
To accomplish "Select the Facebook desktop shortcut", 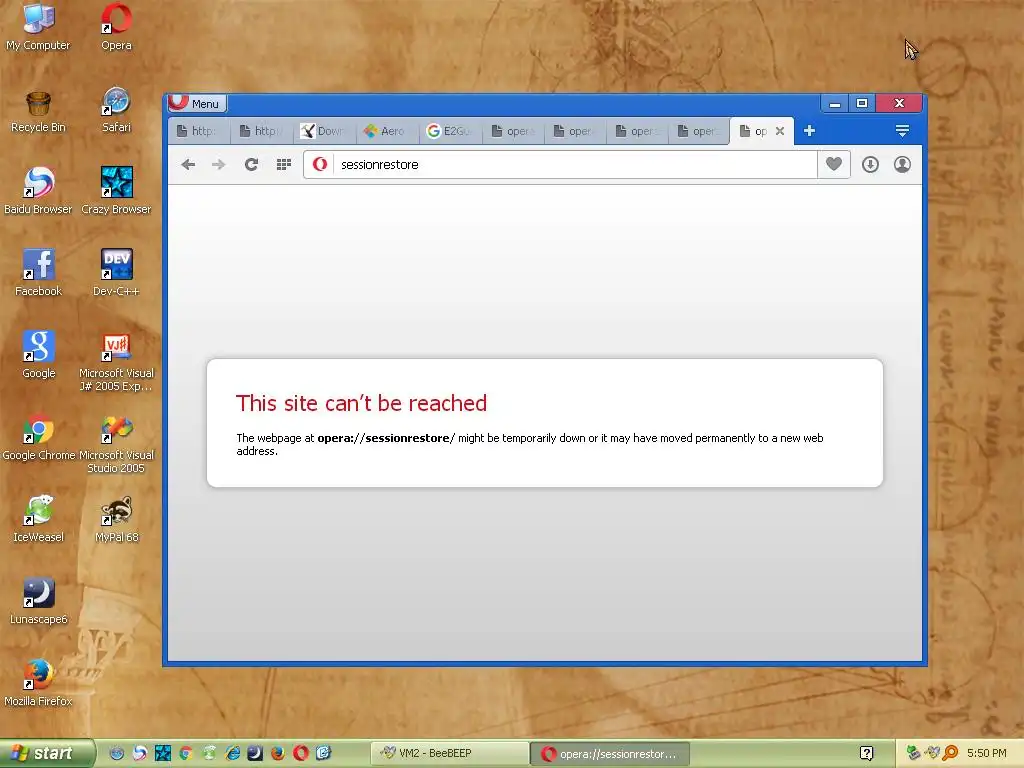I will [38, 274].
